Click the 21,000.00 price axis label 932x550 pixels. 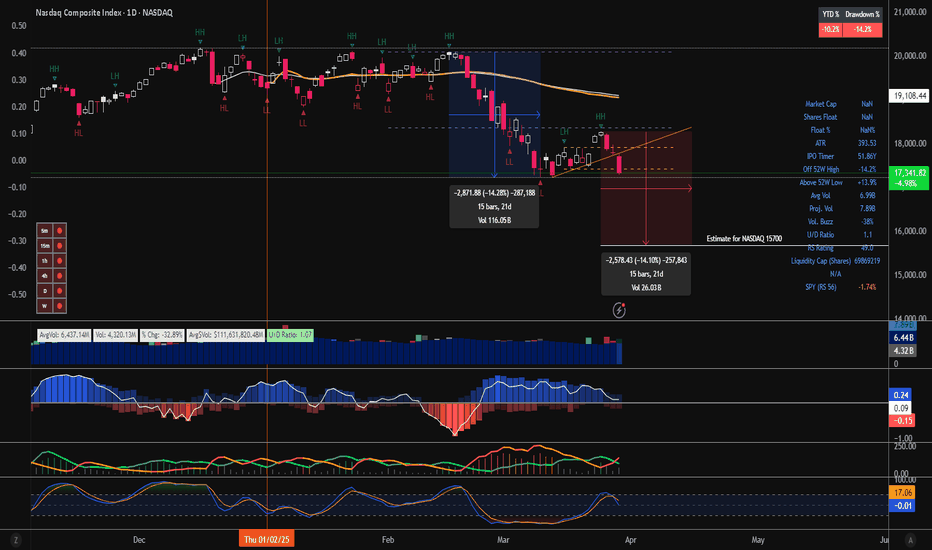point(910,12)
